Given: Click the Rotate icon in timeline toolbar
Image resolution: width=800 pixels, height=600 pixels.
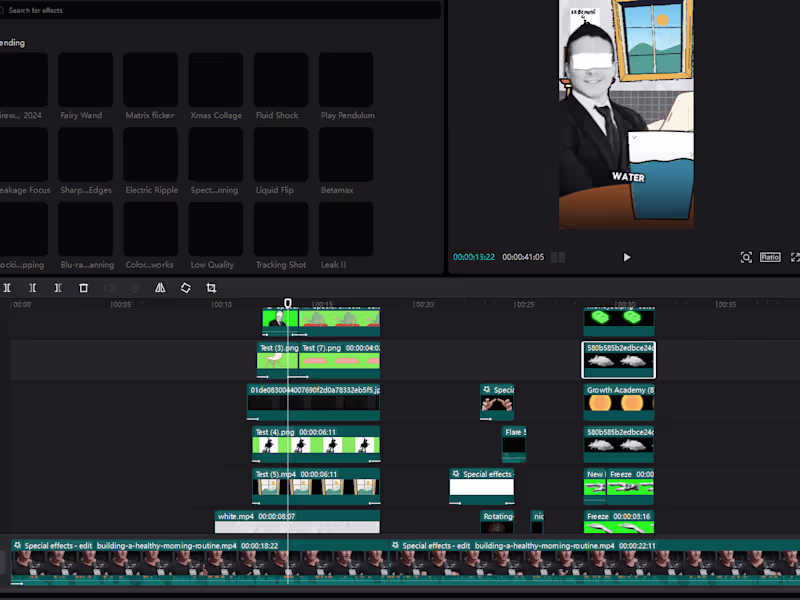Looking at the screenshot, I should (186, 288).
